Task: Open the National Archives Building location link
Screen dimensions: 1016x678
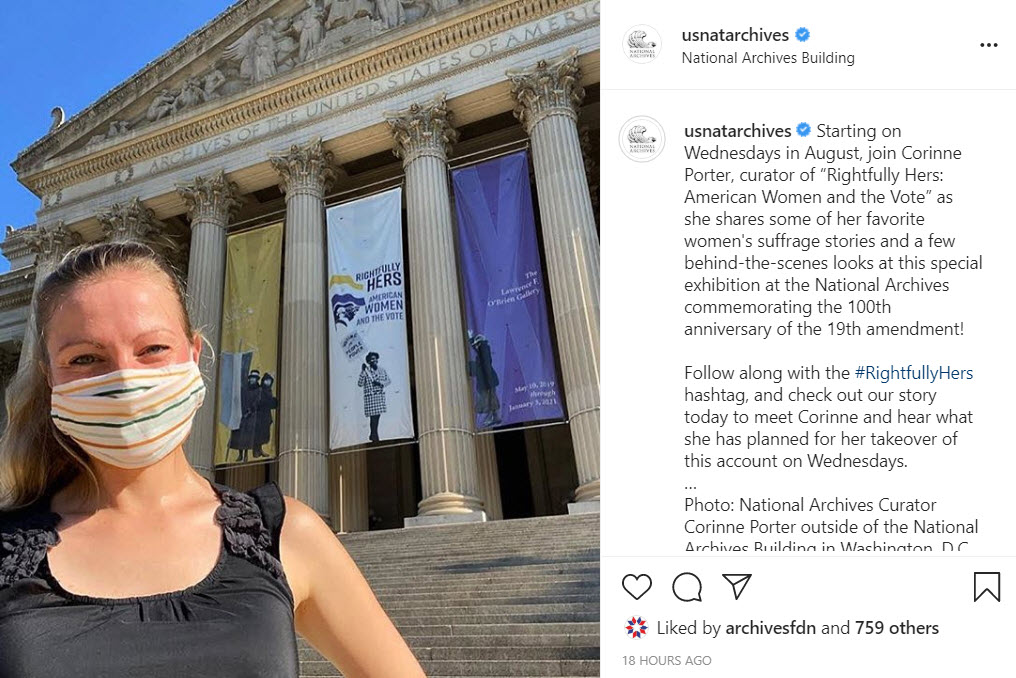Action: coord(768,58)
